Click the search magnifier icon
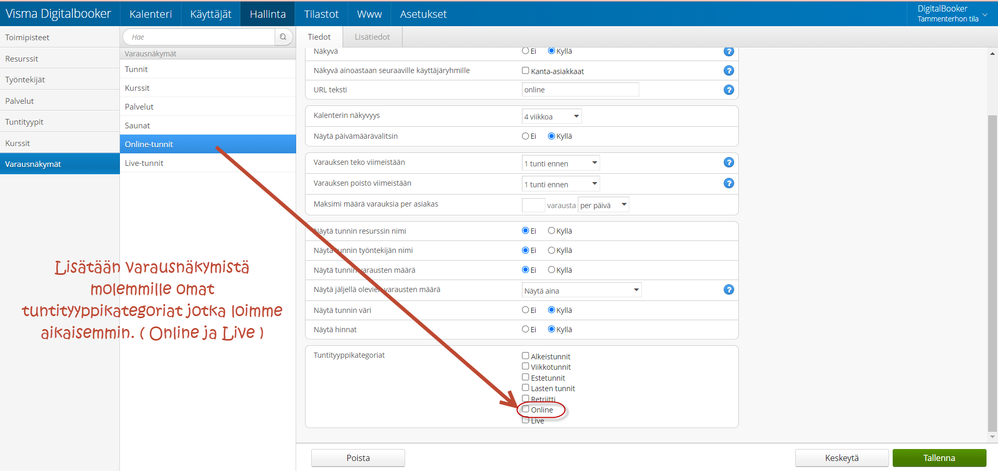The image size is (998, 471). (283, 38)
